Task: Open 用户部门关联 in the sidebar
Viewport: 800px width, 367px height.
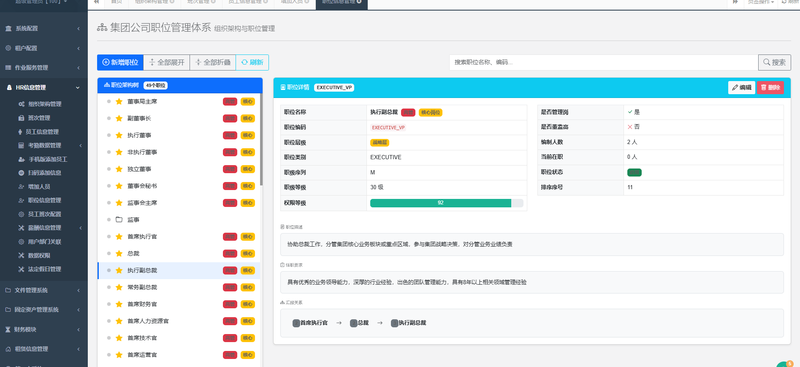Action: coord(44,241)
